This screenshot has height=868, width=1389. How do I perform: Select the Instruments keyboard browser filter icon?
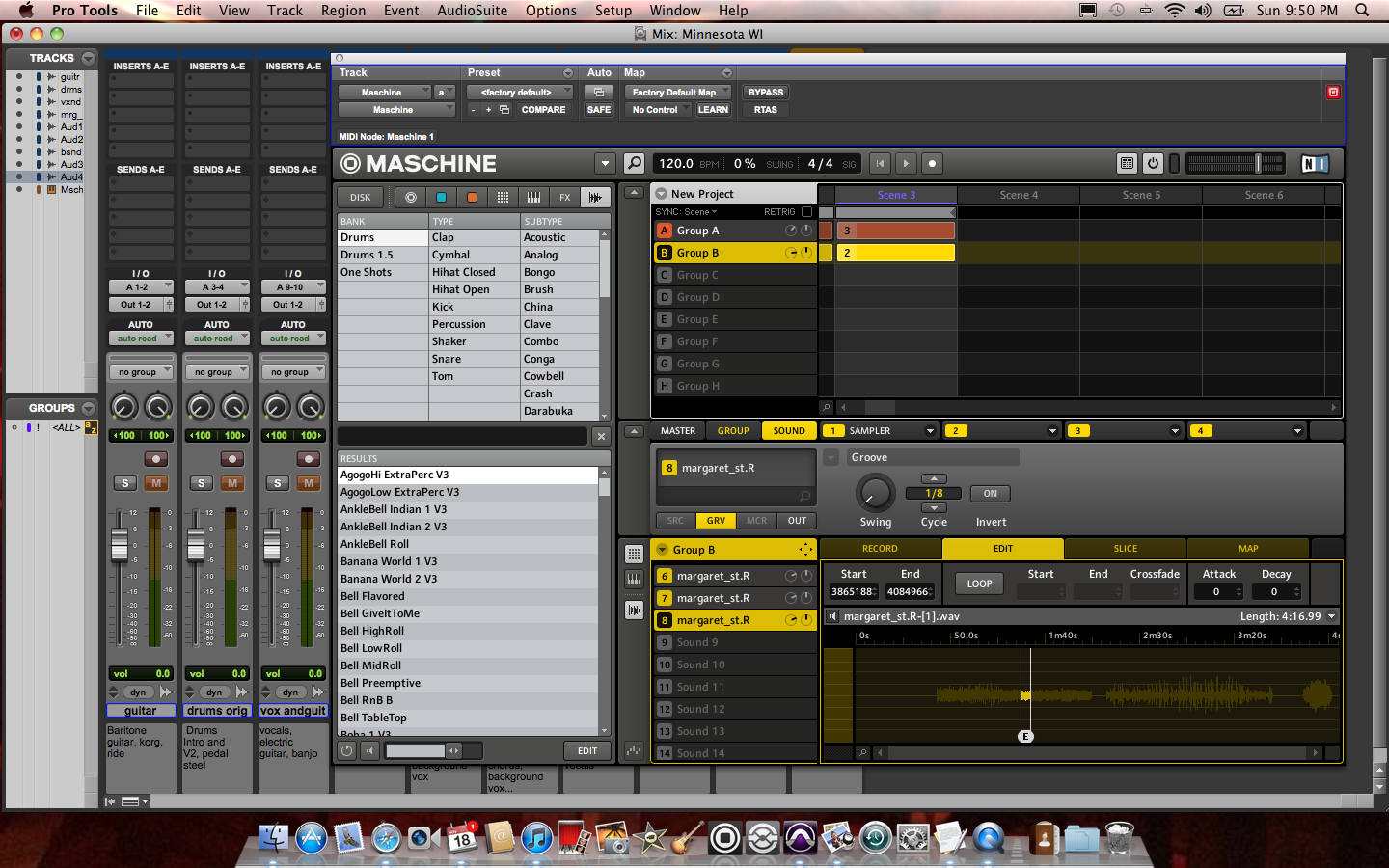(x=533, y=197)
